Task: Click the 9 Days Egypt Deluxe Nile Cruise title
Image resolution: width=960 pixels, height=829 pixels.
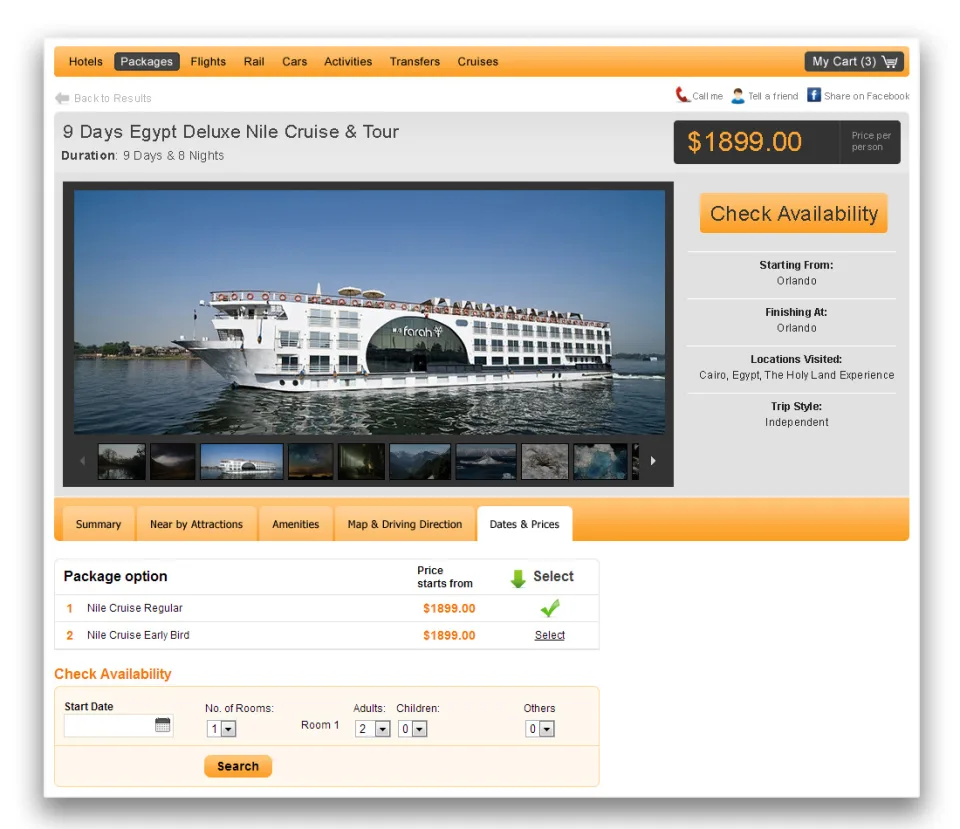Action: 231,132
